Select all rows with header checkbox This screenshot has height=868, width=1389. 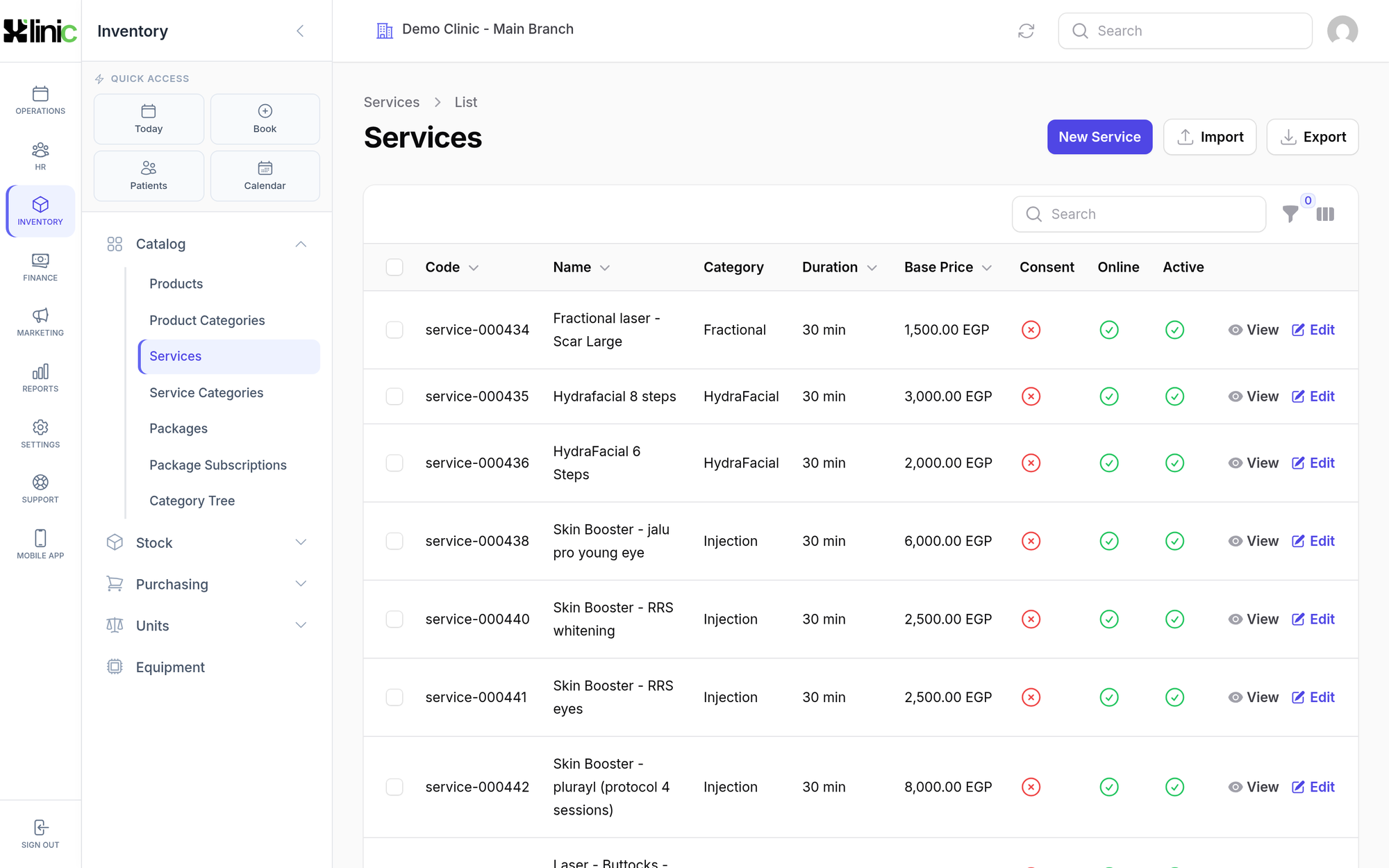[394, 267]
